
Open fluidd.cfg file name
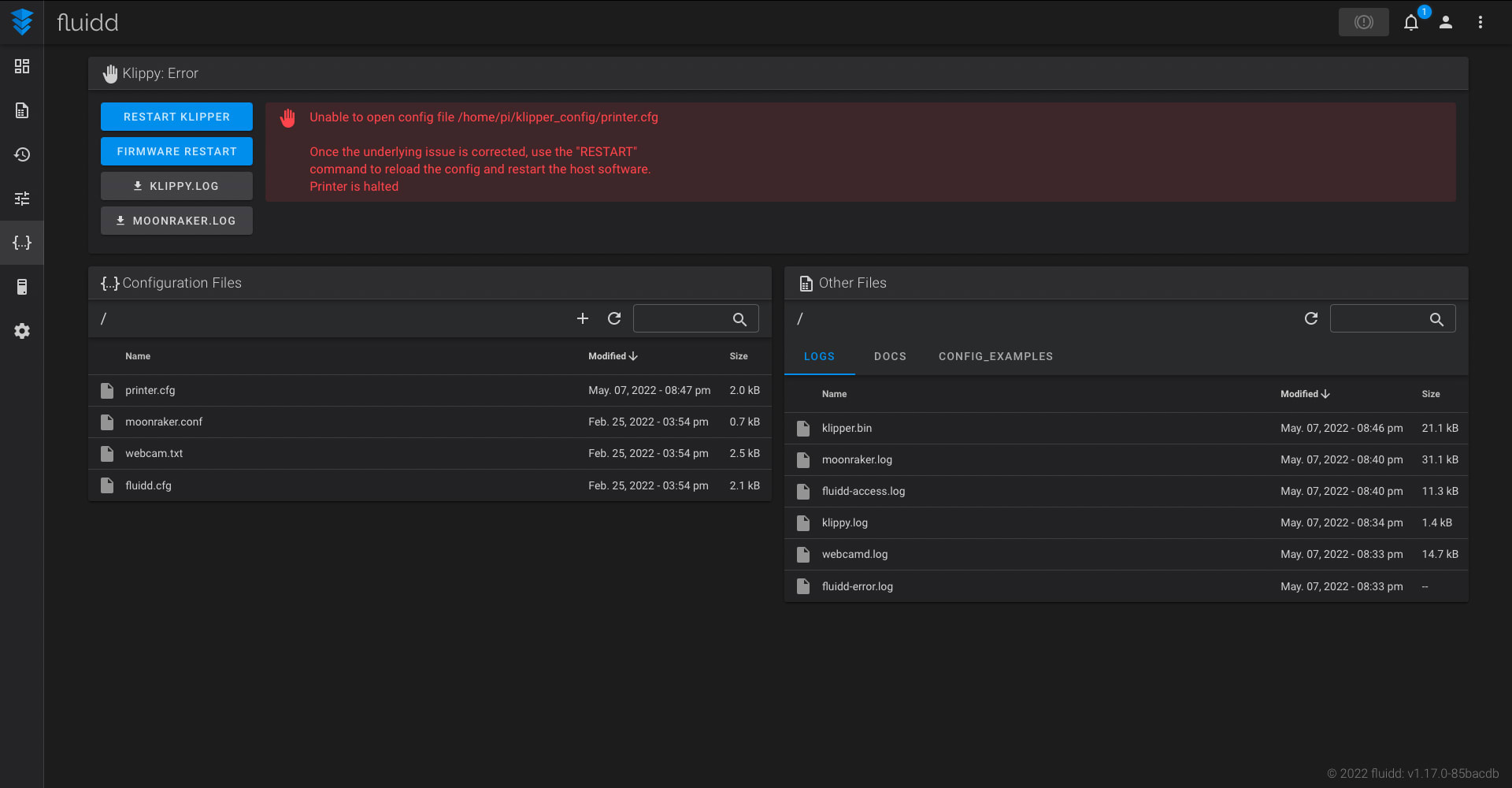(x=148, y=485)
